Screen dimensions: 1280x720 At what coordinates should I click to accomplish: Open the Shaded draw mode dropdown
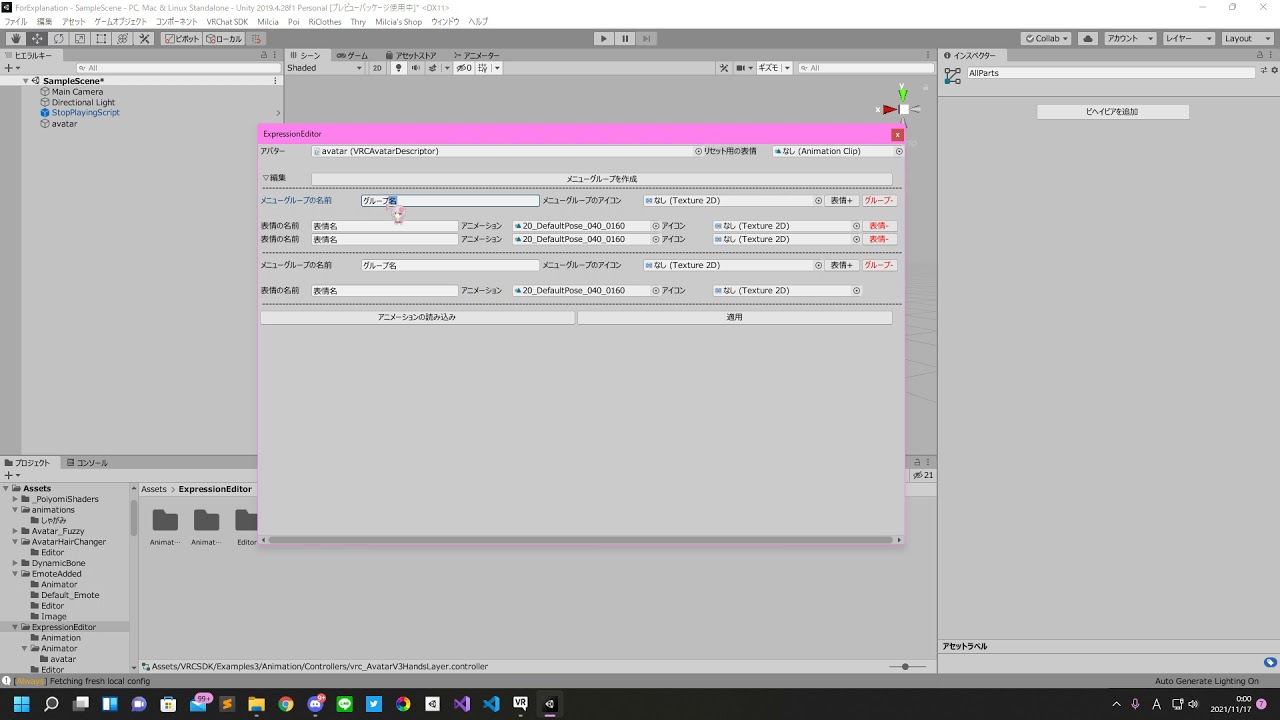[x=325, y=68]
